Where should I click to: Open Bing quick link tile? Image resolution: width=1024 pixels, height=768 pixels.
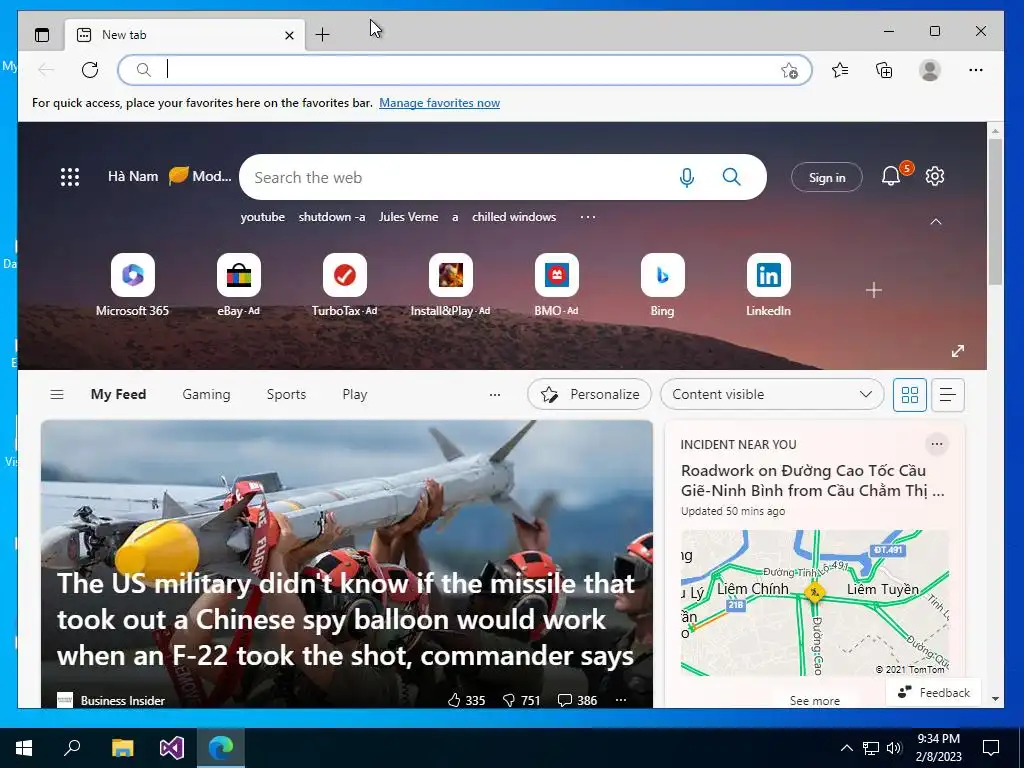click(x=662, y=285)
